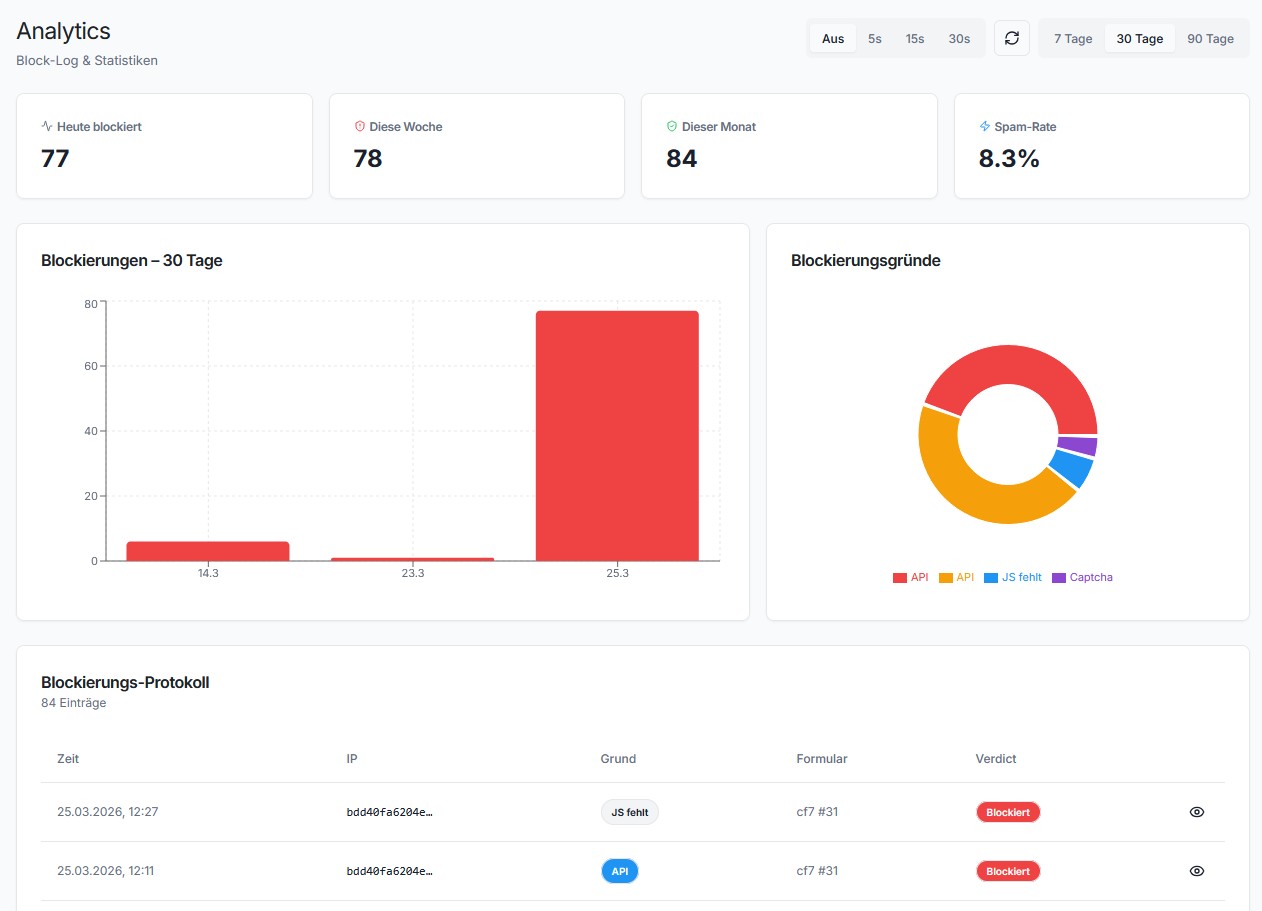Click the Blockiert verdict in the first row
The image size is (1262, 911).
[x=1008, y=812]
